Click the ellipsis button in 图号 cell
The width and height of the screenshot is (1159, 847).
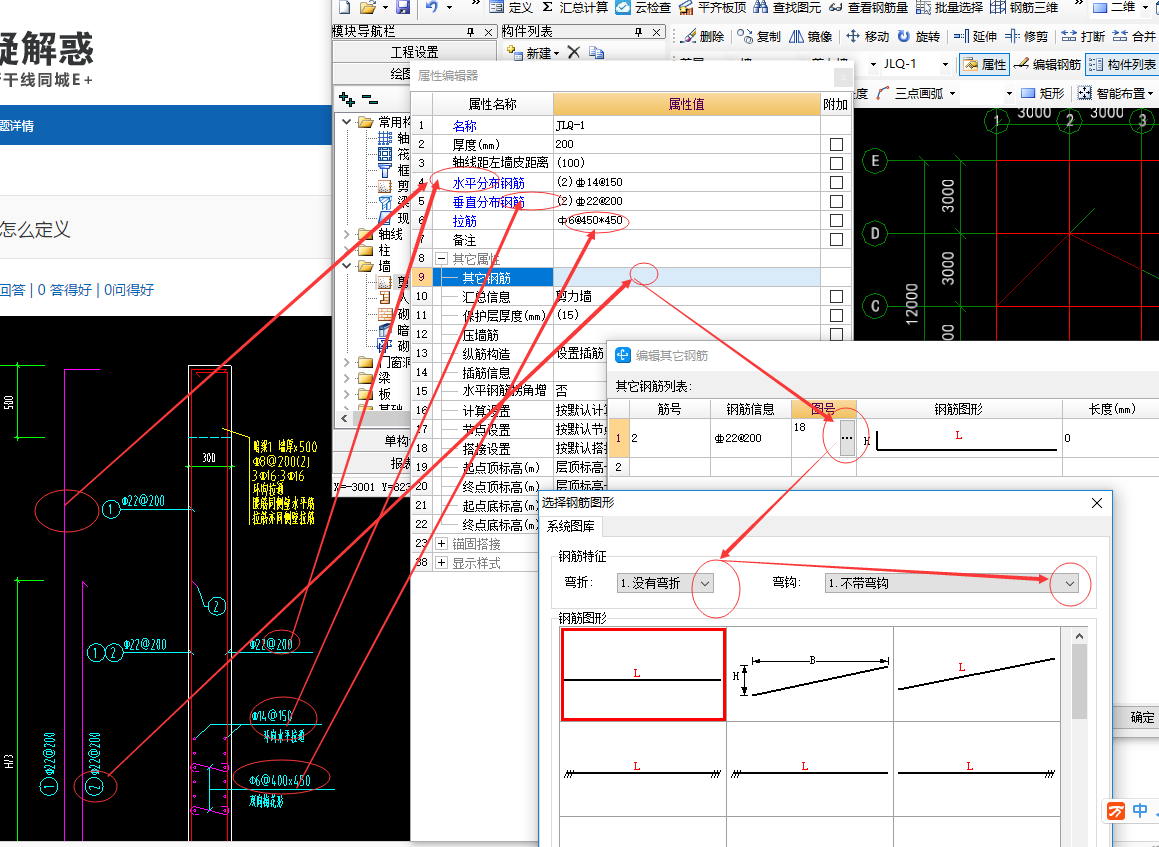(x=846, y=438)
